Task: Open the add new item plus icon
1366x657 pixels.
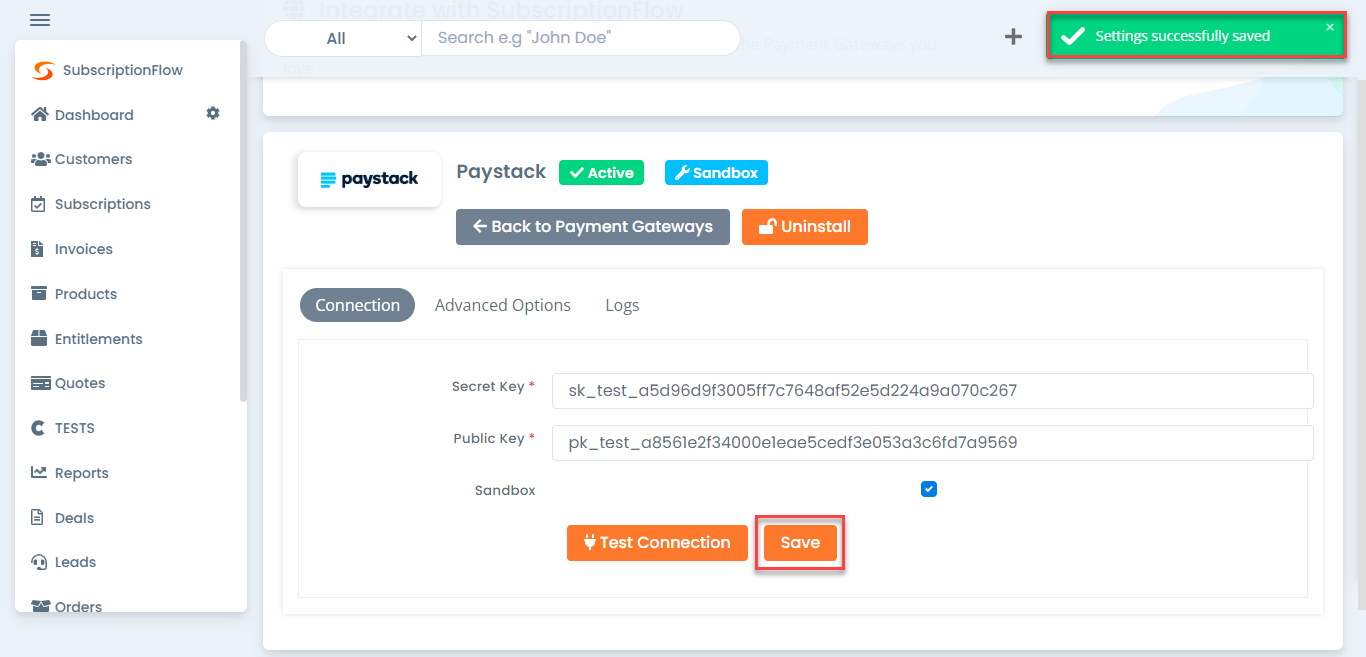Action: click(1013, 35)
